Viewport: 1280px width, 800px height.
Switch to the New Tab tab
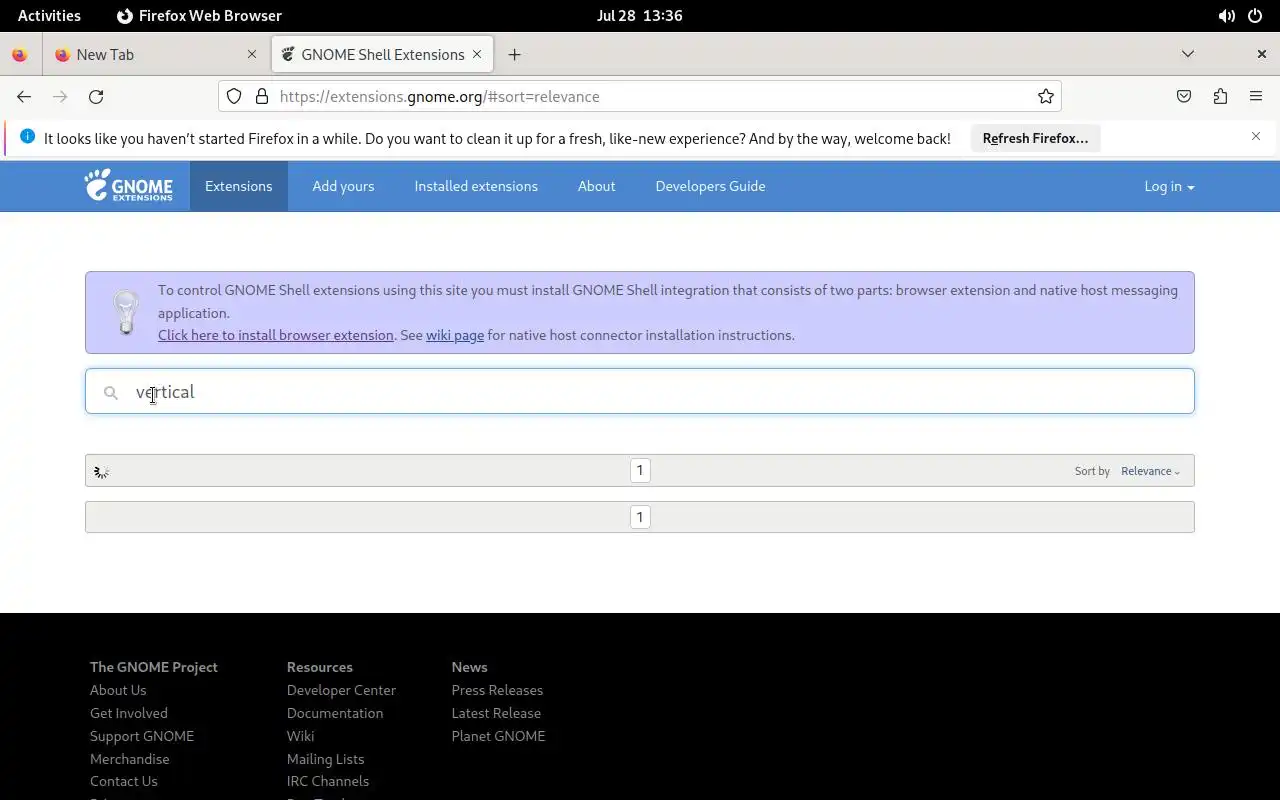click(x=155, y=54)
